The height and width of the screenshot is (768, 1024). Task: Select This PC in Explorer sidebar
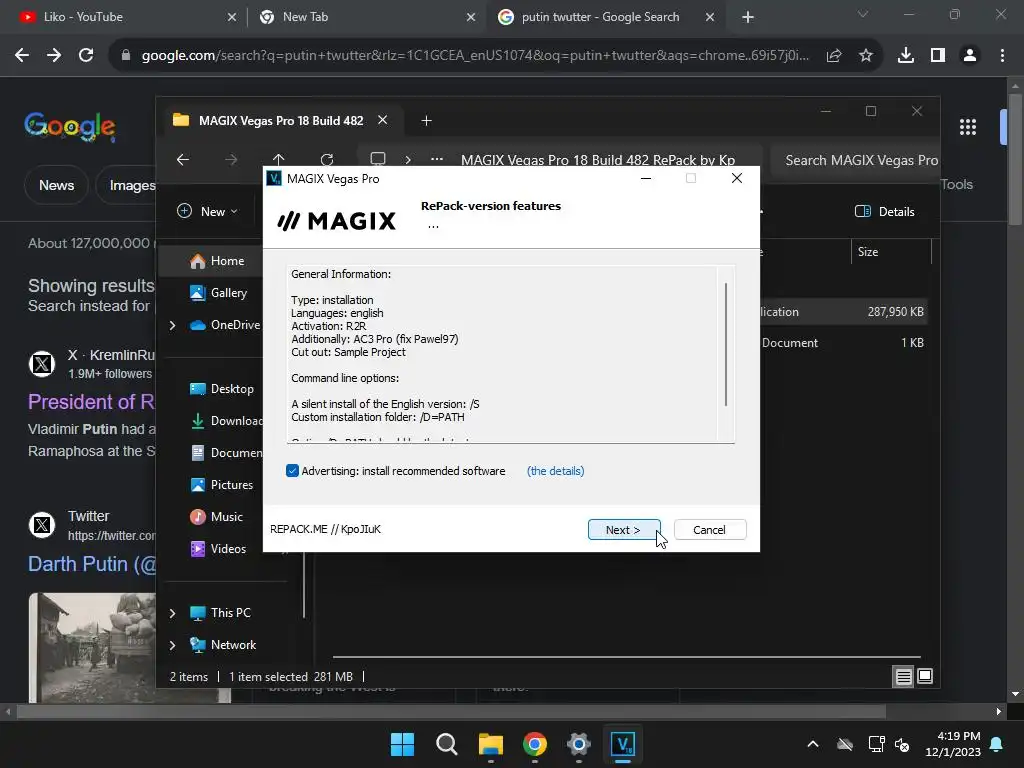tap(220, 613)
